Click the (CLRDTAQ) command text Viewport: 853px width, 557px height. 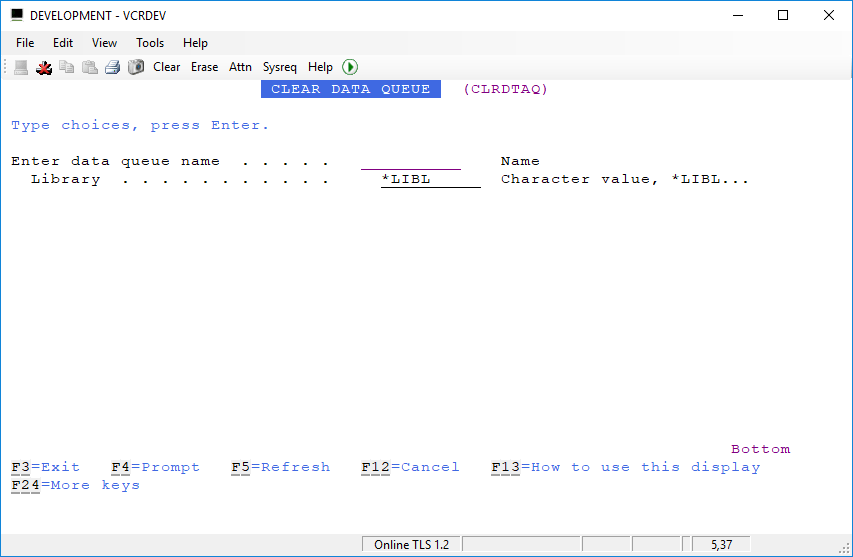point(505,89)
